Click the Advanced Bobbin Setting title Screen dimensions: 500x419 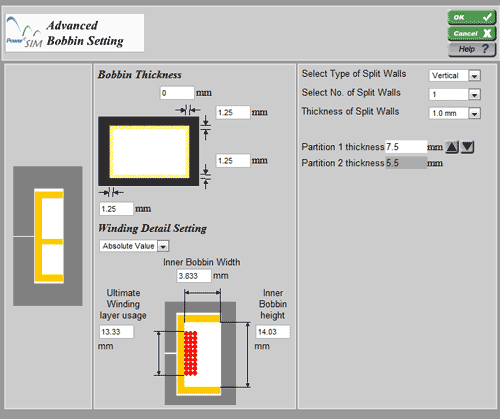85,33
